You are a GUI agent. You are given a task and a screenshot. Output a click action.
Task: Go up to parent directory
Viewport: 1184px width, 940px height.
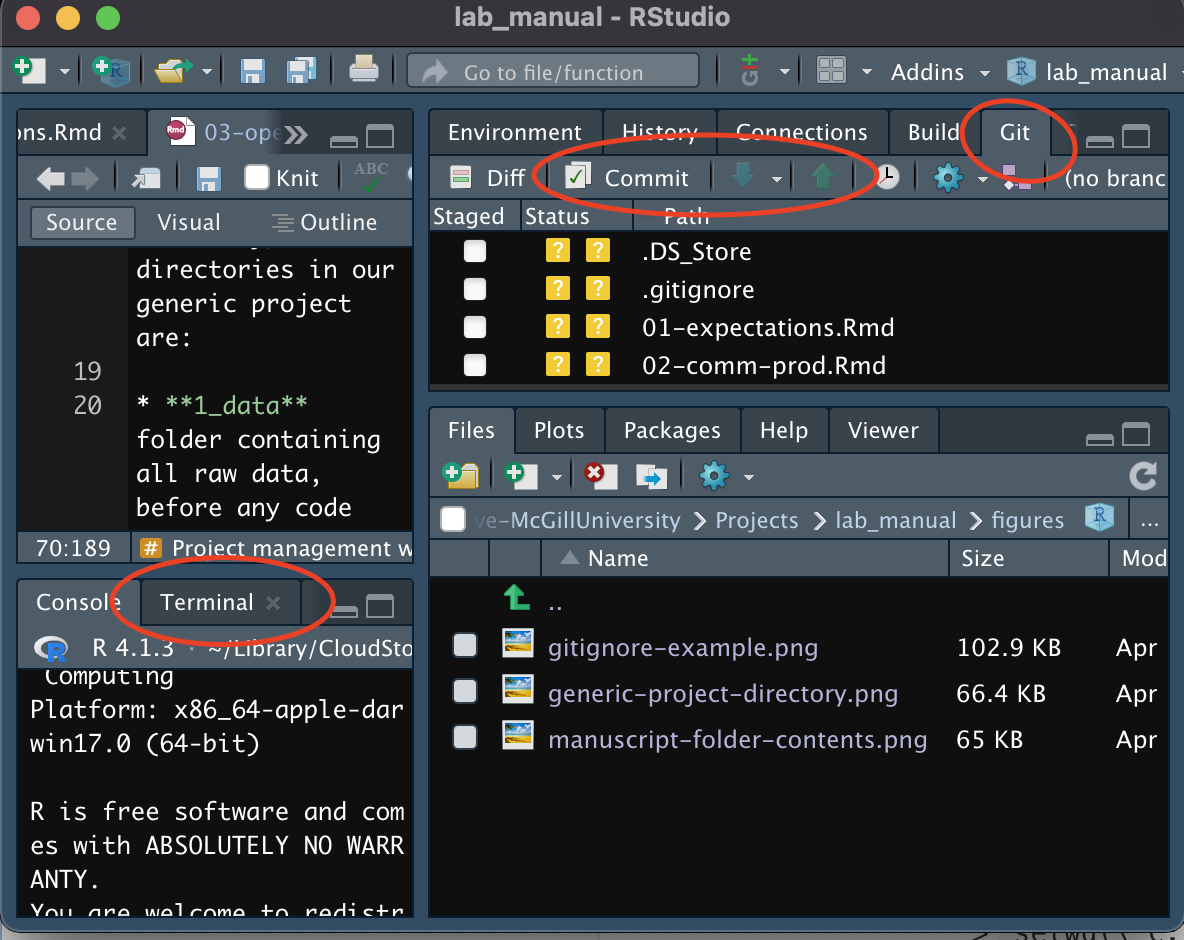click(517, 599)
